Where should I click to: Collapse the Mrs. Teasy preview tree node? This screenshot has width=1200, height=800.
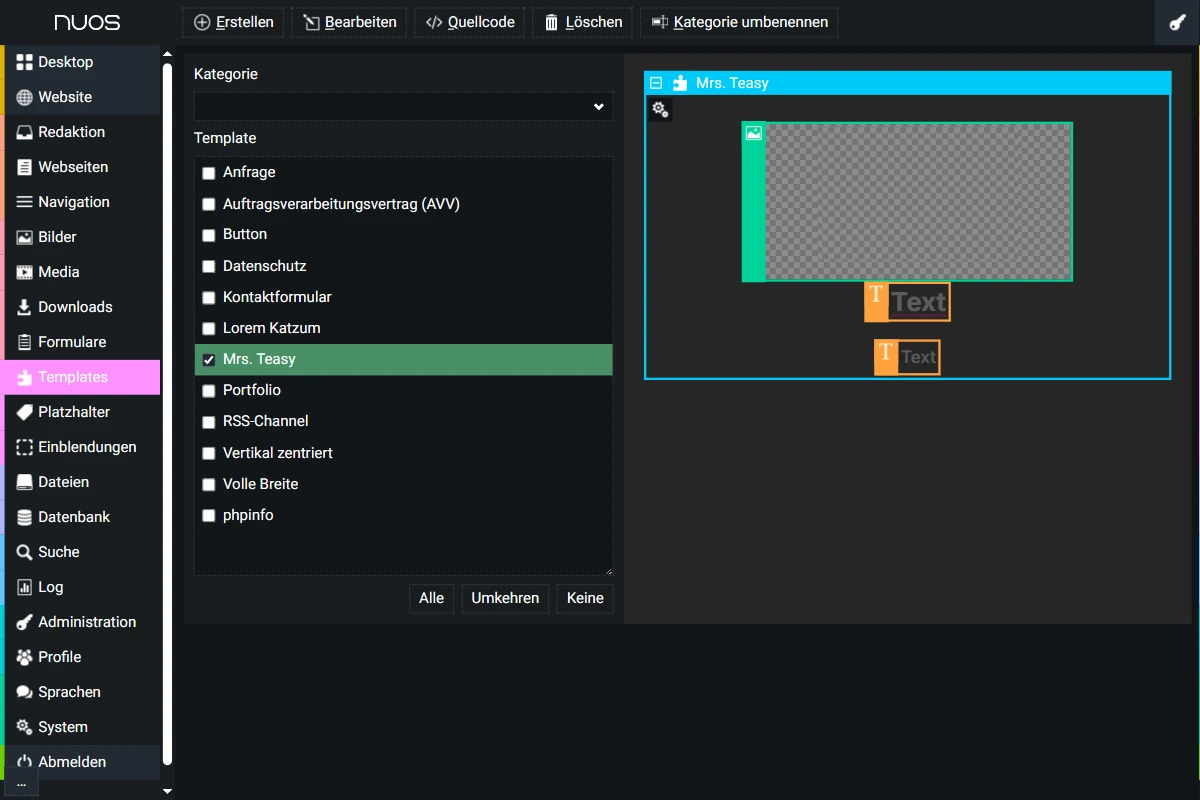(656, 83)
